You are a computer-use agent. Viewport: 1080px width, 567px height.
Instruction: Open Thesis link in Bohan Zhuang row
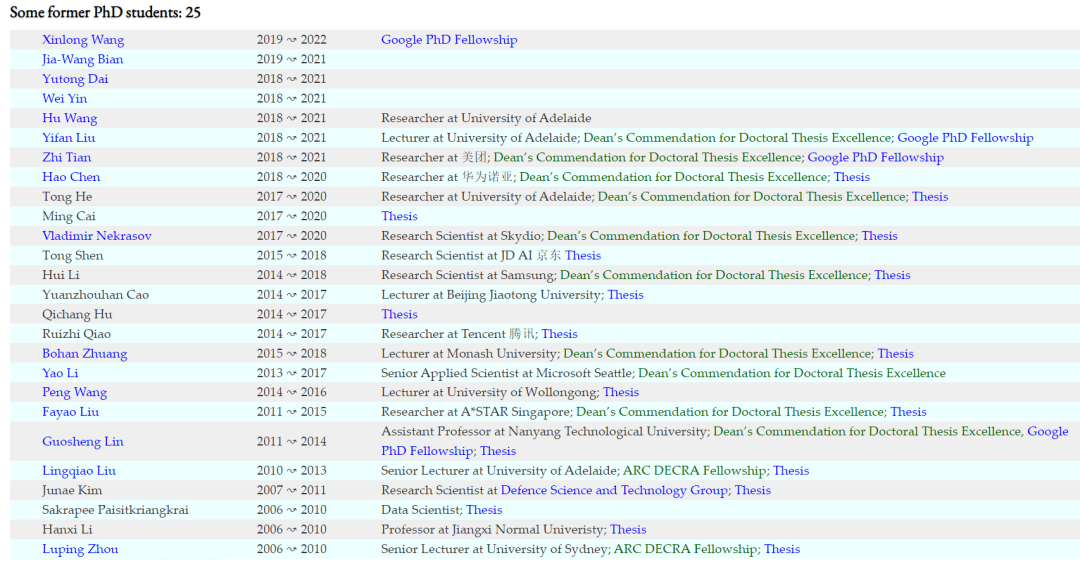pos(895,354)
